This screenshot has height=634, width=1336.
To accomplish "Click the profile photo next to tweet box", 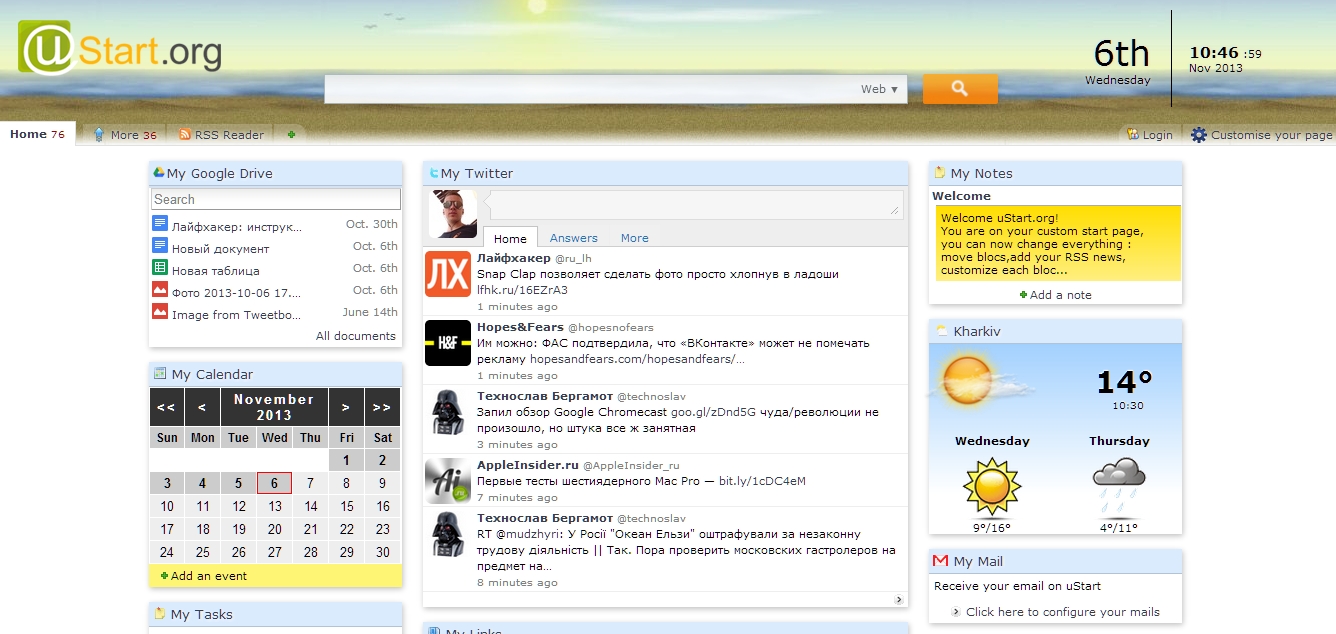I will [453, 214].
